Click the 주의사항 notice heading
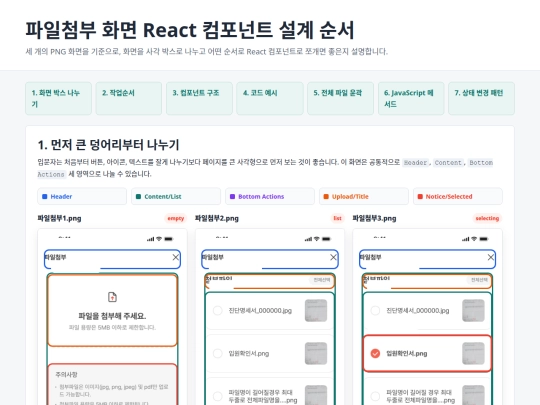Viewport: 540px width, 405px height. click(66, 374)
